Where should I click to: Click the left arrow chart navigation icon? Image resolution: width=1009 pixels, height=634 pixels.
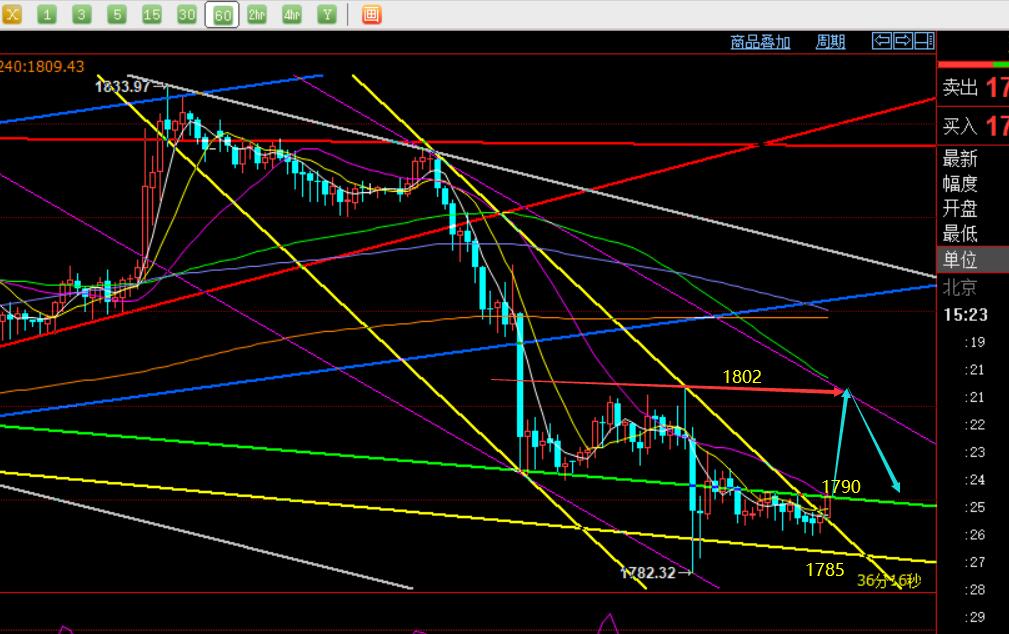[x=882, y=41]
